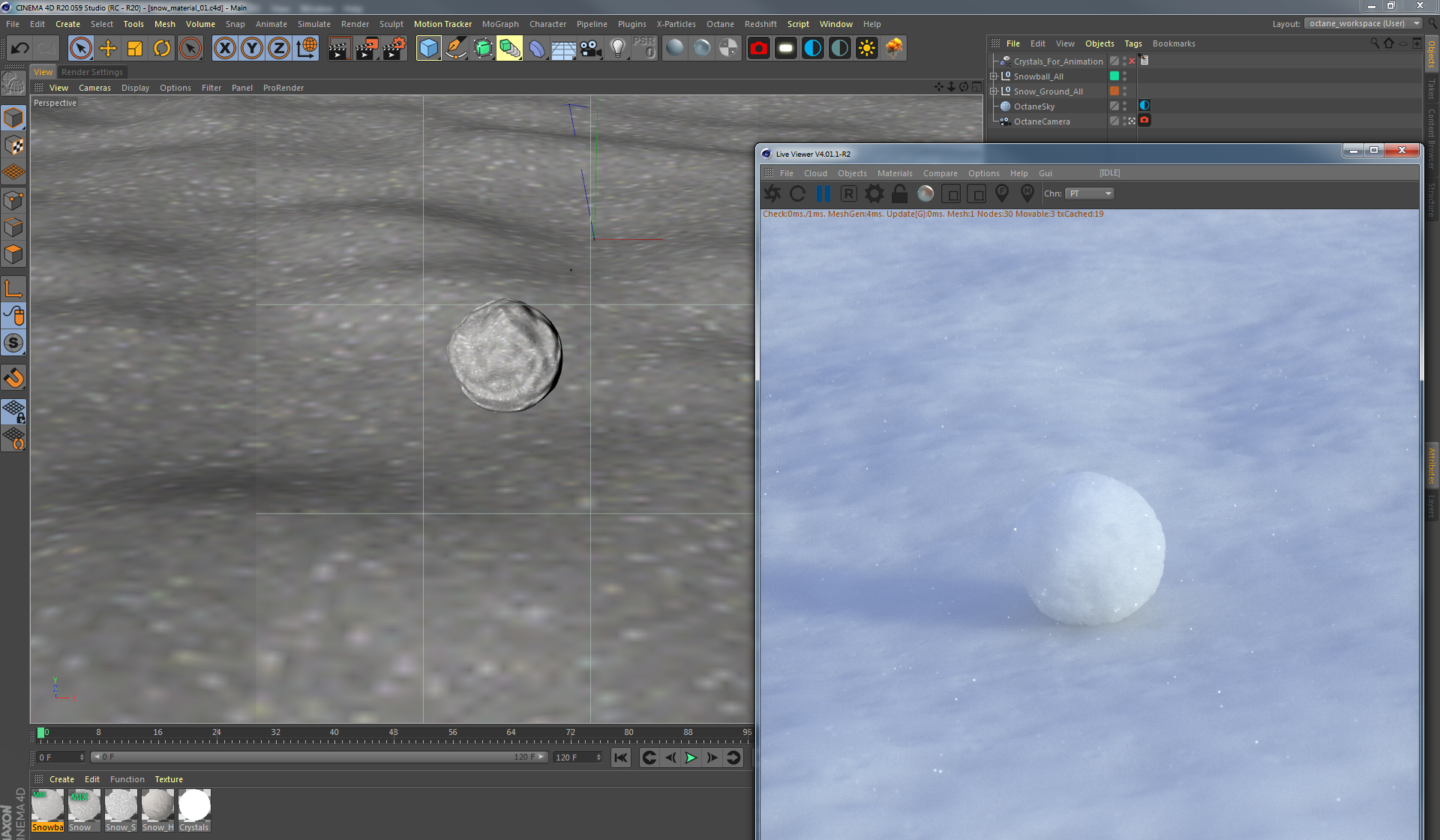Viewport: 1440px width, 840px height.
Task: Select the Scale tool
Action: (135, 47)
